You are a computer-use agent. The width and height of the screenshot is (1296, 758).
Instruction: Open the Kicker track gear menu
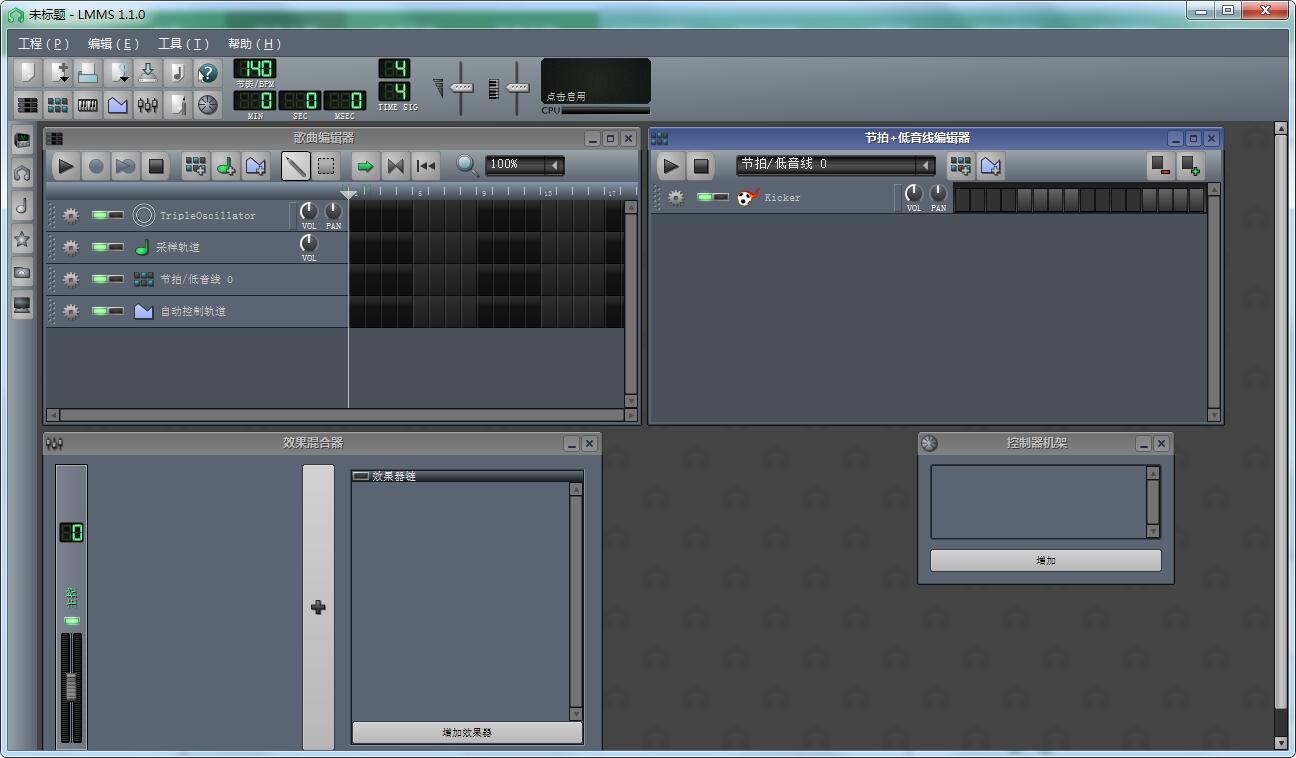[x=677, y=198]
